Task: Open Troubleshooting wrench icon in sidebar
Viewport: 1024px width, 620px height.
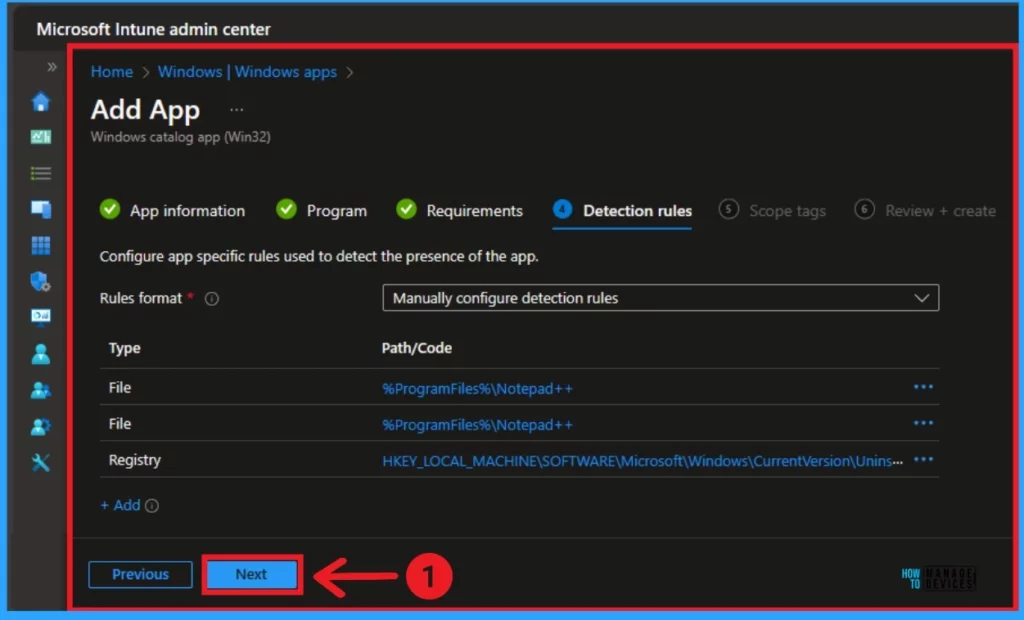Action: (x=40, y=463)
